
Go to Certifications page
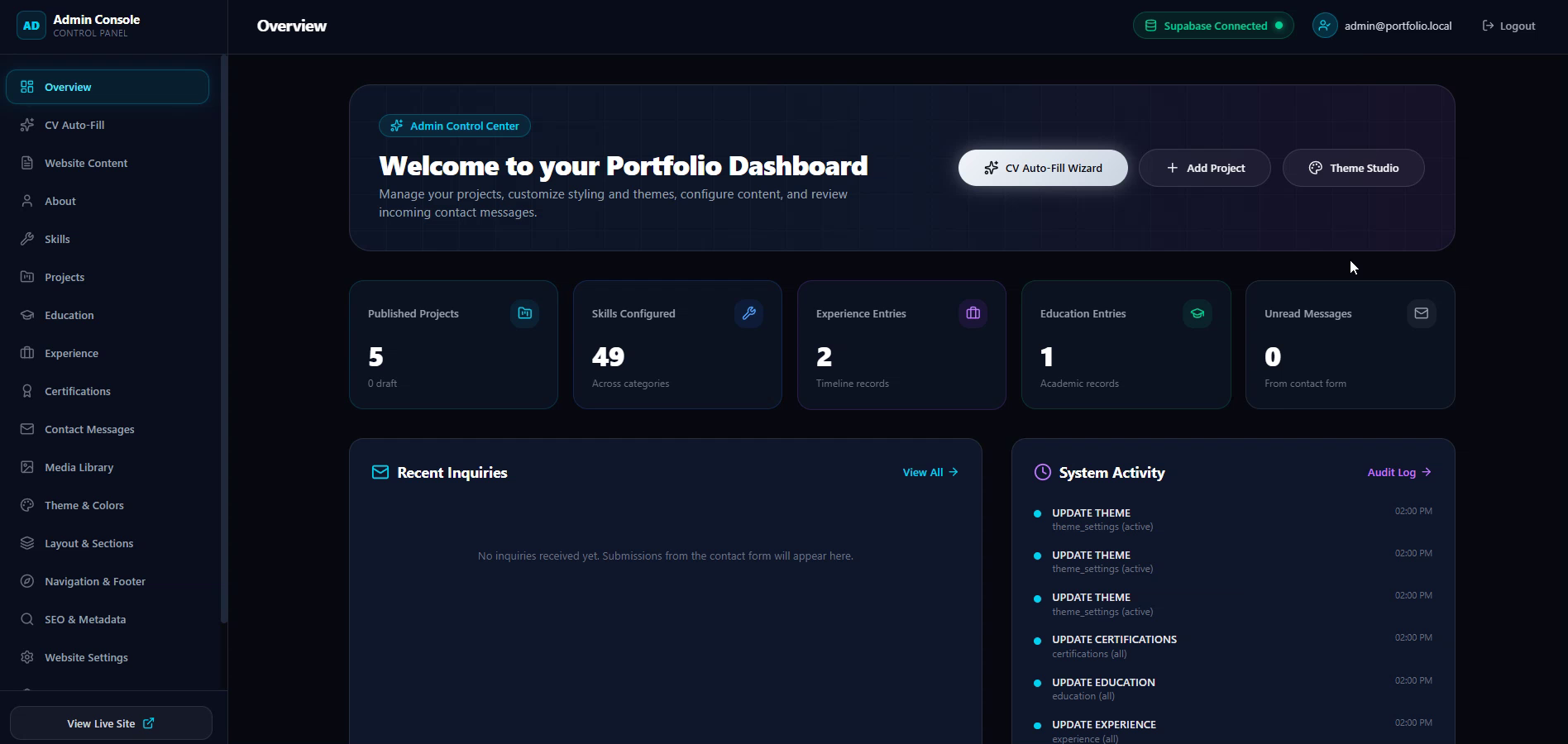108,391
